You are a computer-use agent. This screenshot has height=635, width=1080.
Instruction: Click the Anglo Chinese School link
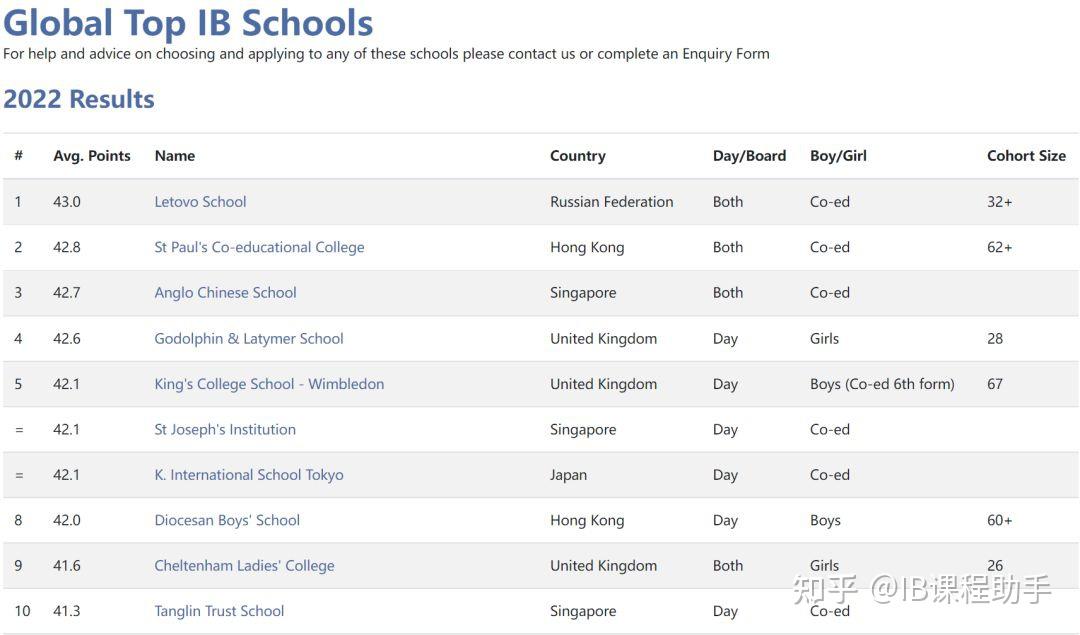point(225,293)
